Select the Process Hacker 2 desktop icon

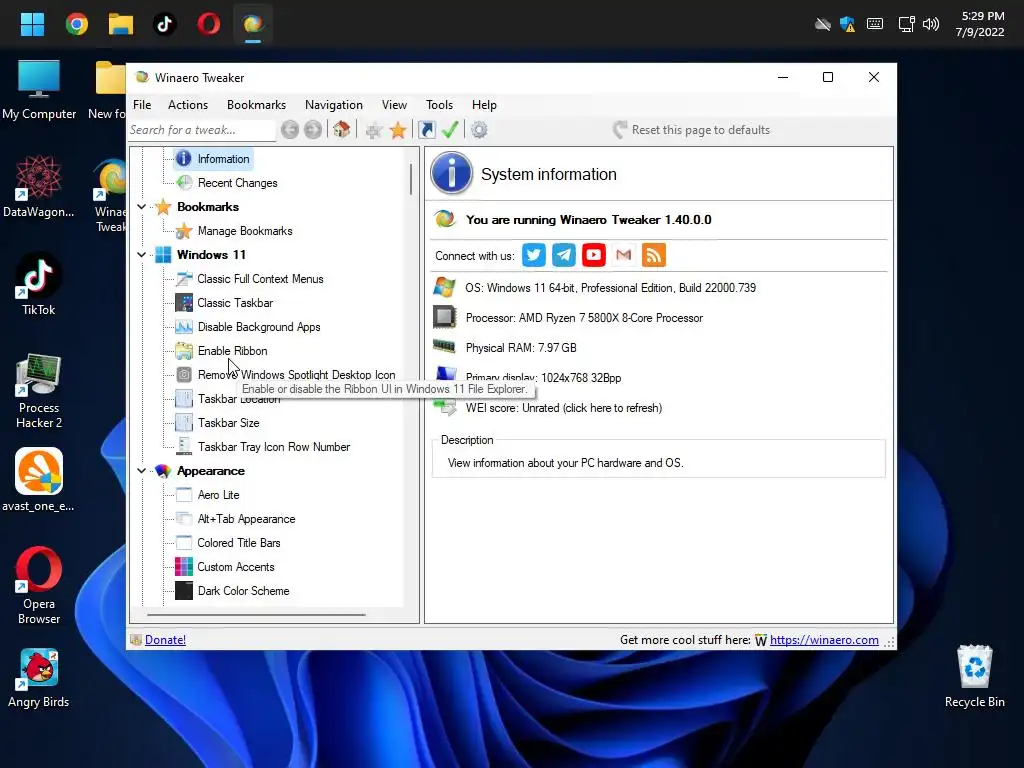point(39,391)
